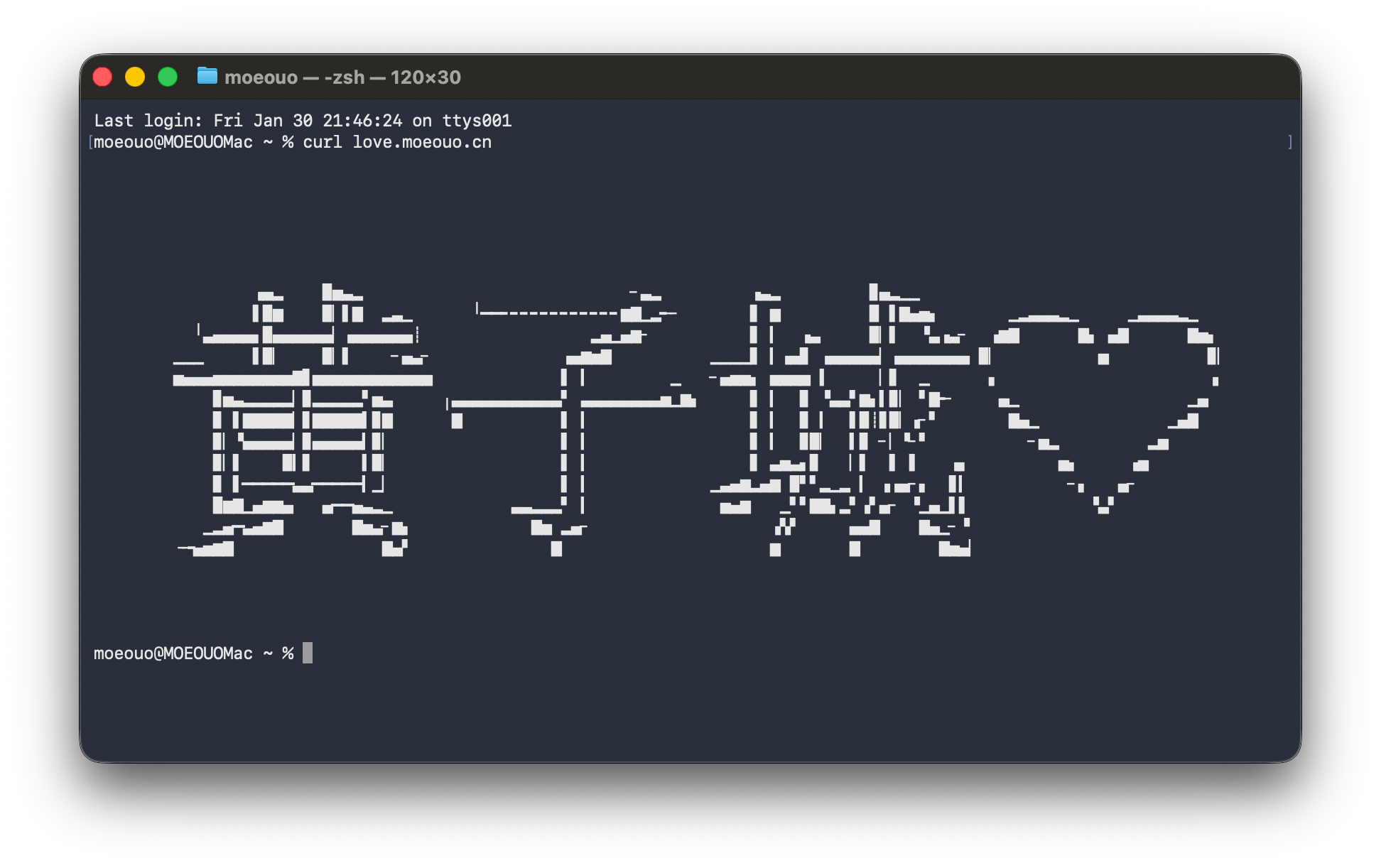Click the time 21:46:24 in login line
The height and width of the screenshot is (868, 1381).
[x=362, y=121]
